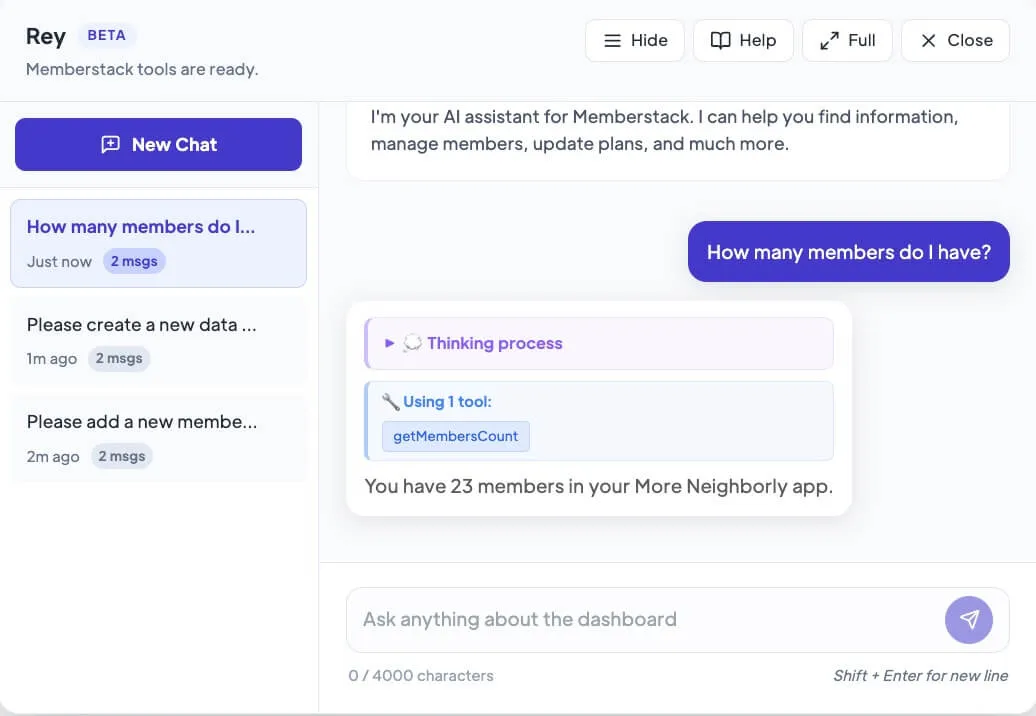
Task: Open the Help documentation
Action: pos(743,40)
